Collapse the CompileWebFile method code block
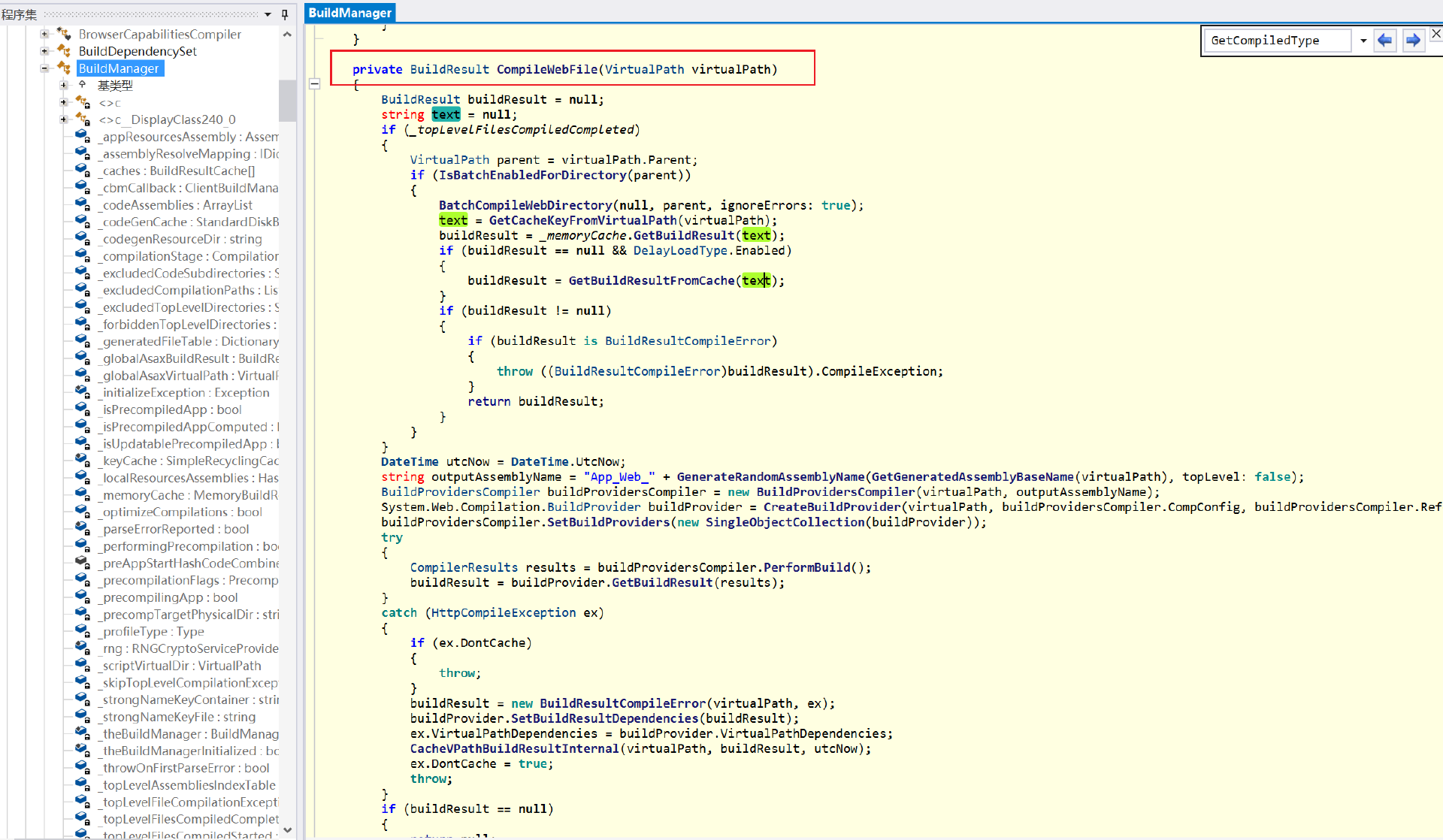The height and width of the screenshot is (840, 1443). [315, 84]
